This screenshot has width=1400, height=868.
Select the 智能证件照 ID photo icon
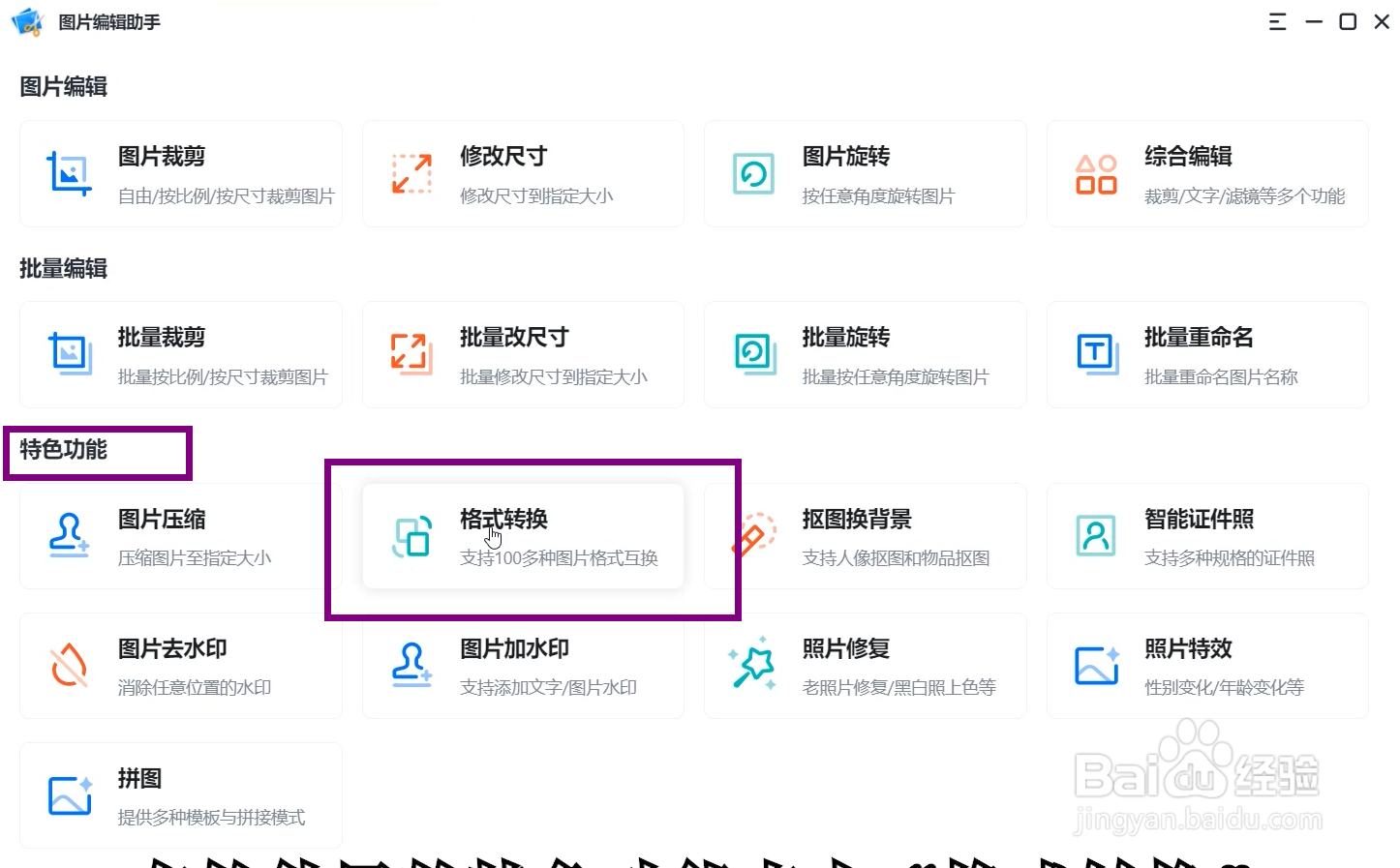[1095, 536]
